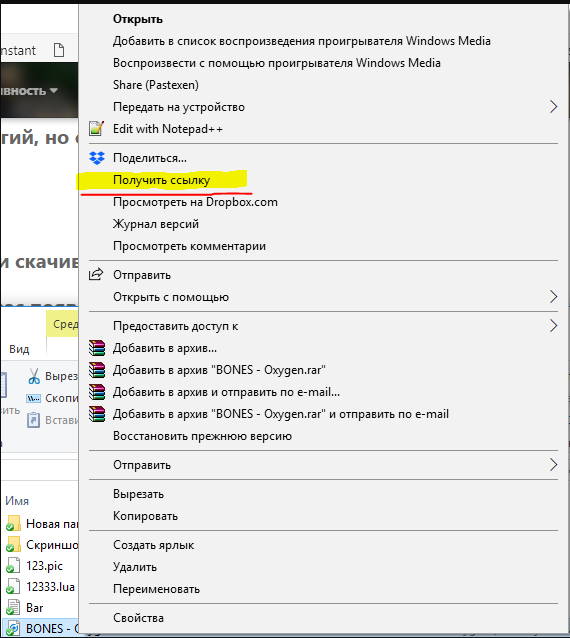This screenshot has width=570, height=638.
Task: Click the 123.pic file icon
Action: [x=13, y=566]
